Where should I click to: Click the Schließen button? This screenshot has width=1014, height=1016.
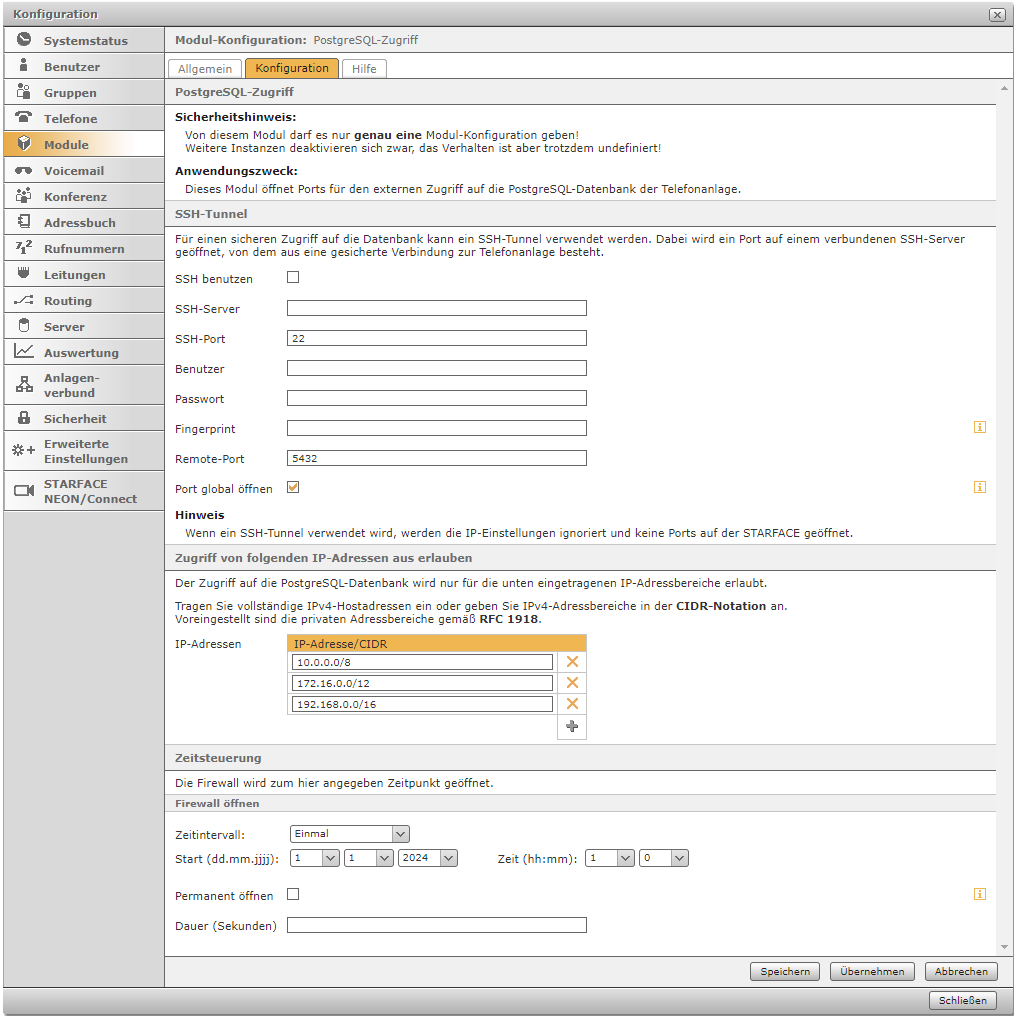point(962,1000)
